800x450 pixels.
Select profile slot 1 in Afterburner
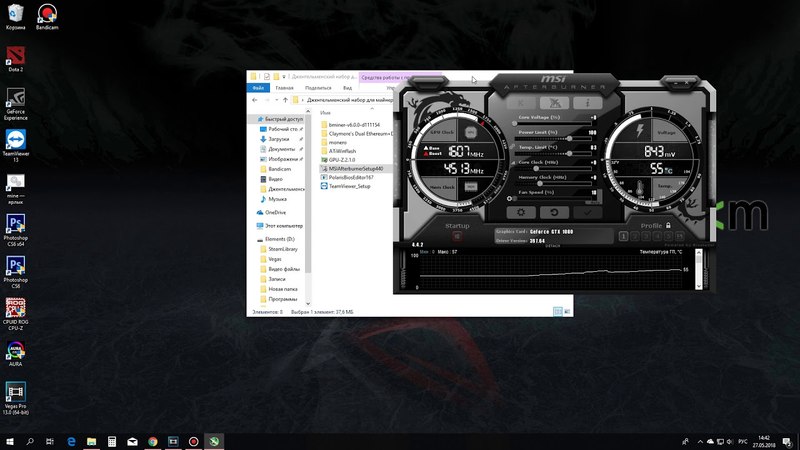coord(623,236)
